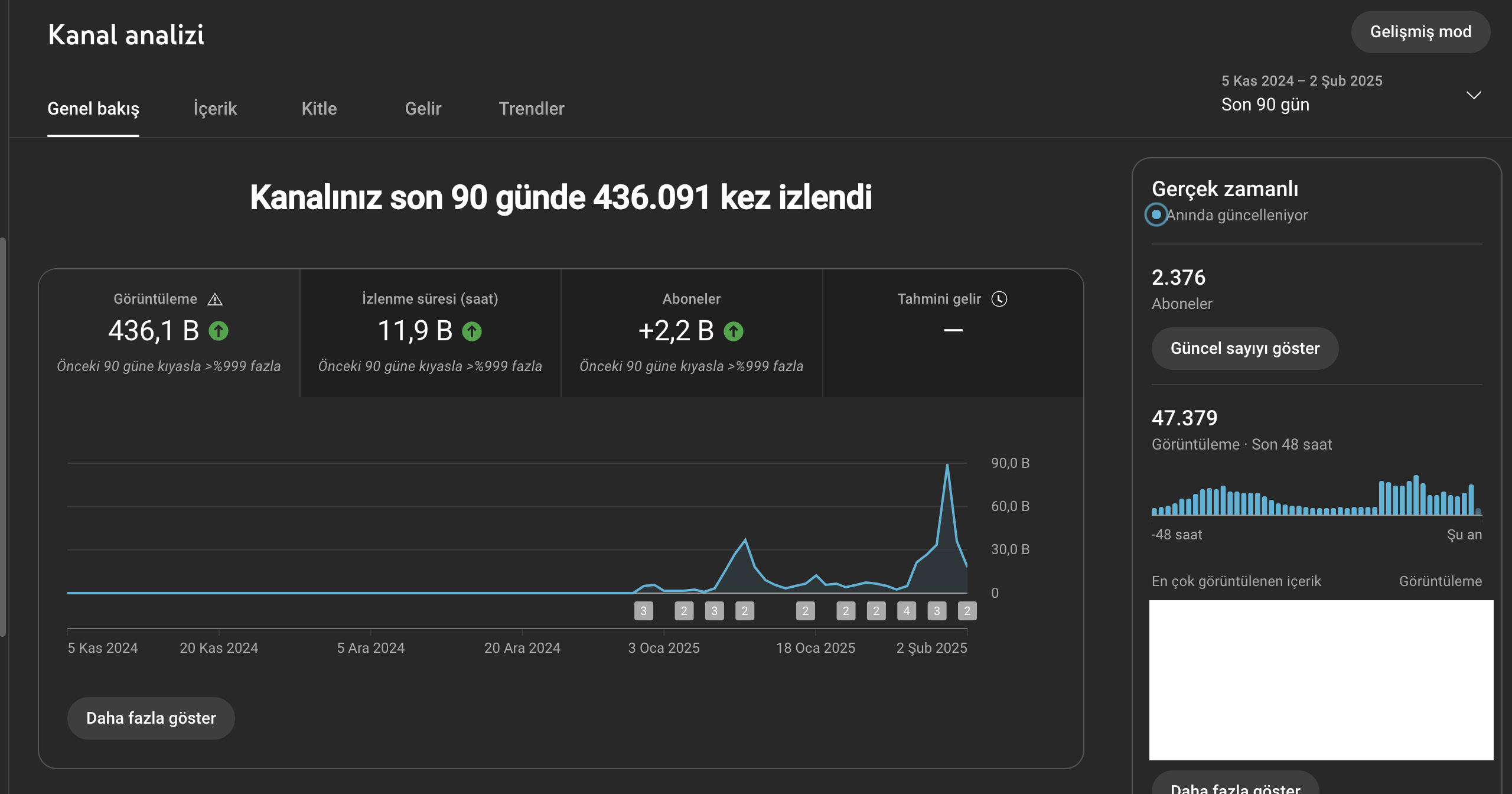Click Güncel sayıyı göster button
Image resolution: width=1512 pixels, height=794 pixels.
coord(1245,349)
